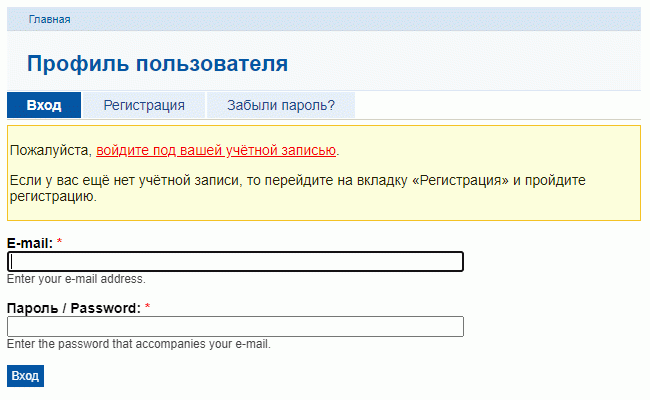Click the sentence about not having an account
Screen dimensions: 650x400
pos(298,188)
